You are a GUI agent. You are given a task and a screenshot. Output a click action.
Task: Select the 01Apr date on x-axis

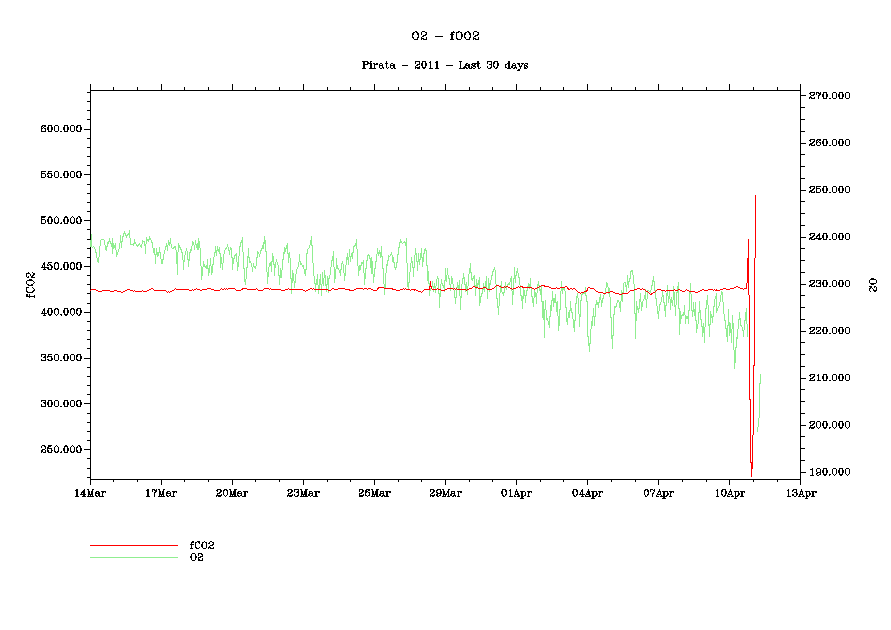point(516,493)
